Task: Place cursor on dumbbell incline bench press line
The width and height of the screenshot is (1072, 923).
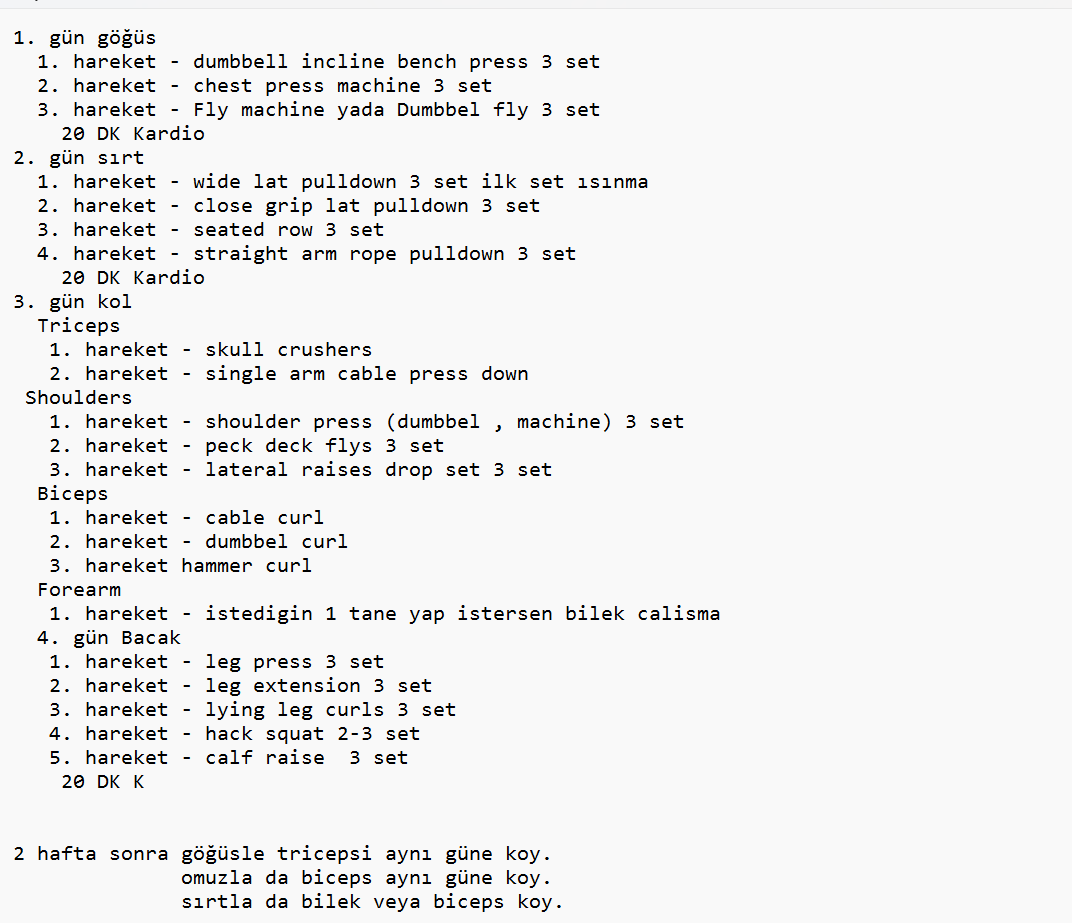Action: click(319, 62)
